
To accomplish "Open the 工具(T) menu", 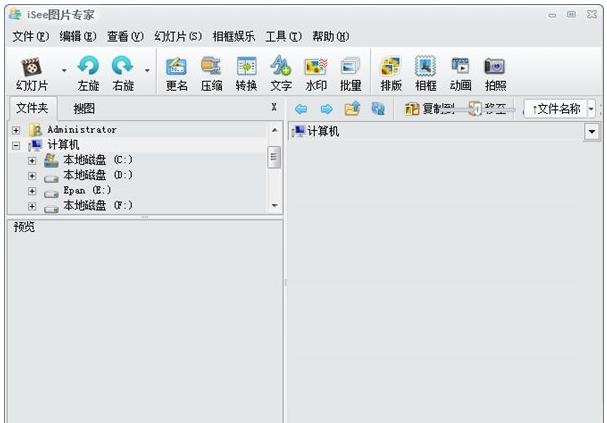I will click(283, 36).
